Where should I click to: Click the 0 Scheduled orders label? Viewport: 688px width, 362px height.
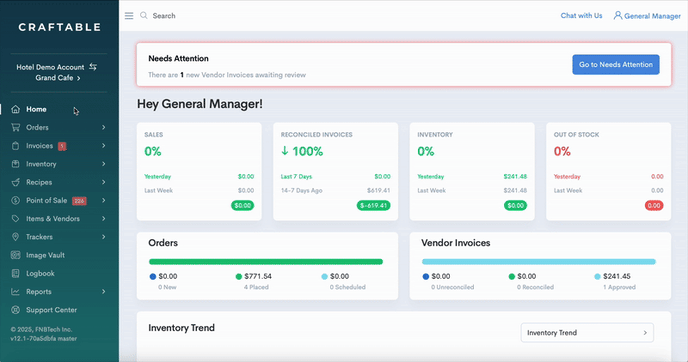[x=348, y=287]
